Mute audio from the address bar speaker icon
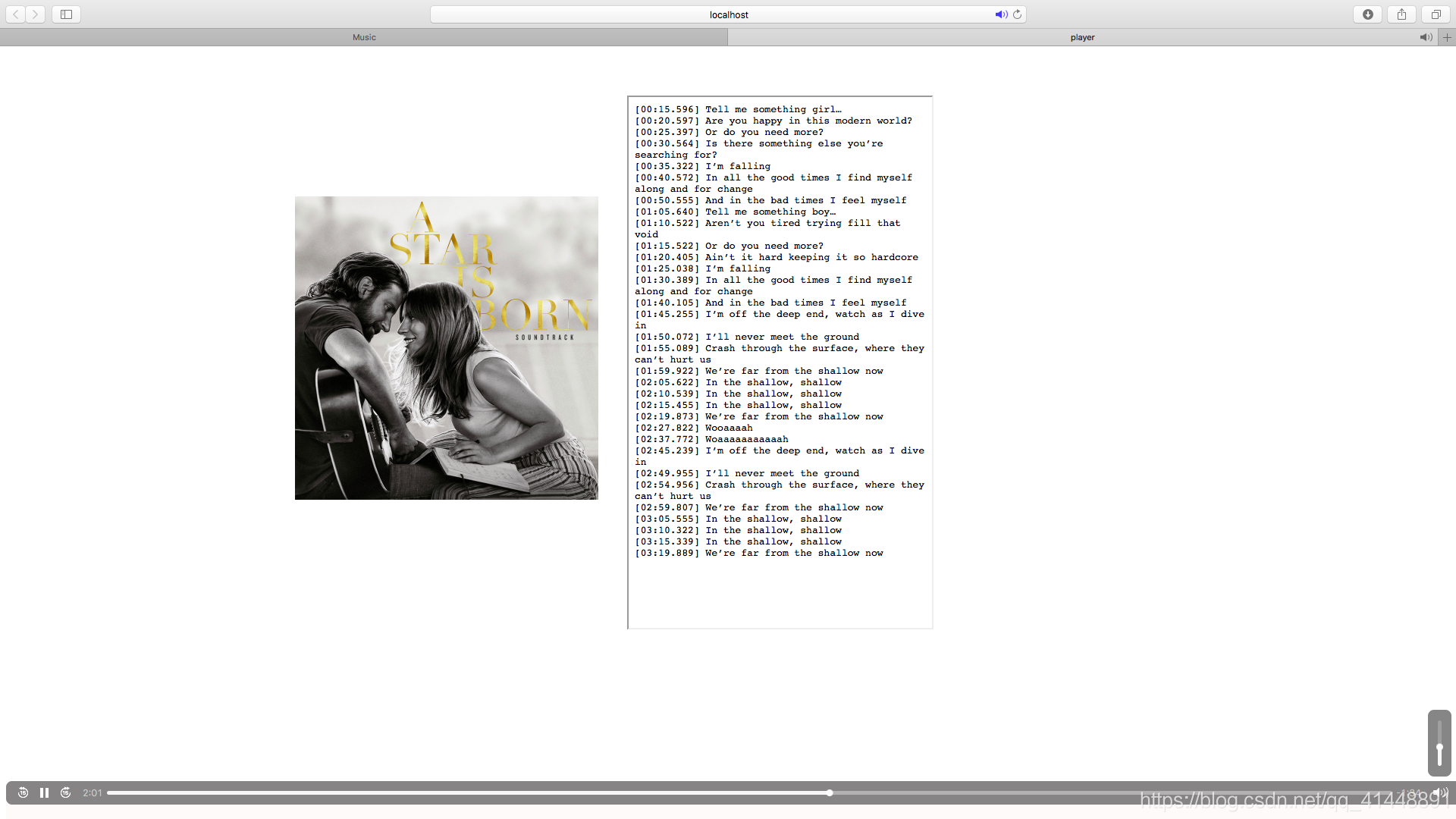Screen dimensions: 1456x819 pyautogui.click(x=1001, y=14)
